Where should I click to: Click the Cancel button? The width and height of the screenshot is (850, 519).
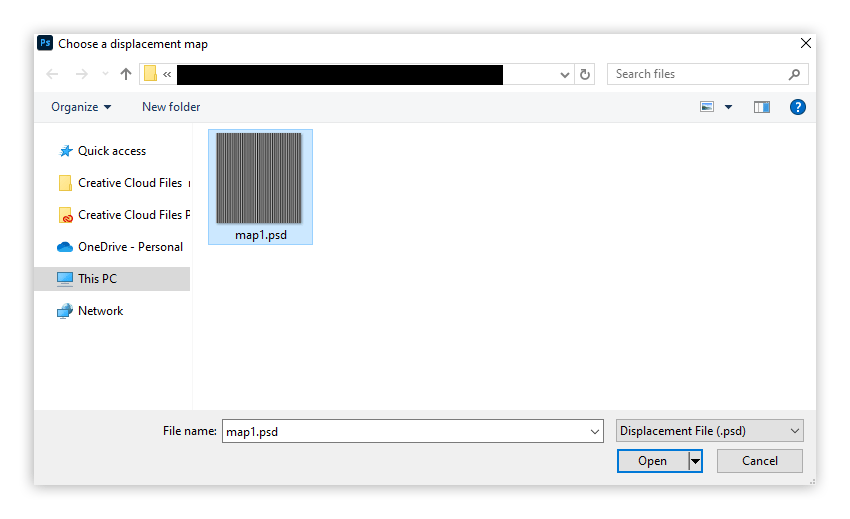[x=759, y=461]
